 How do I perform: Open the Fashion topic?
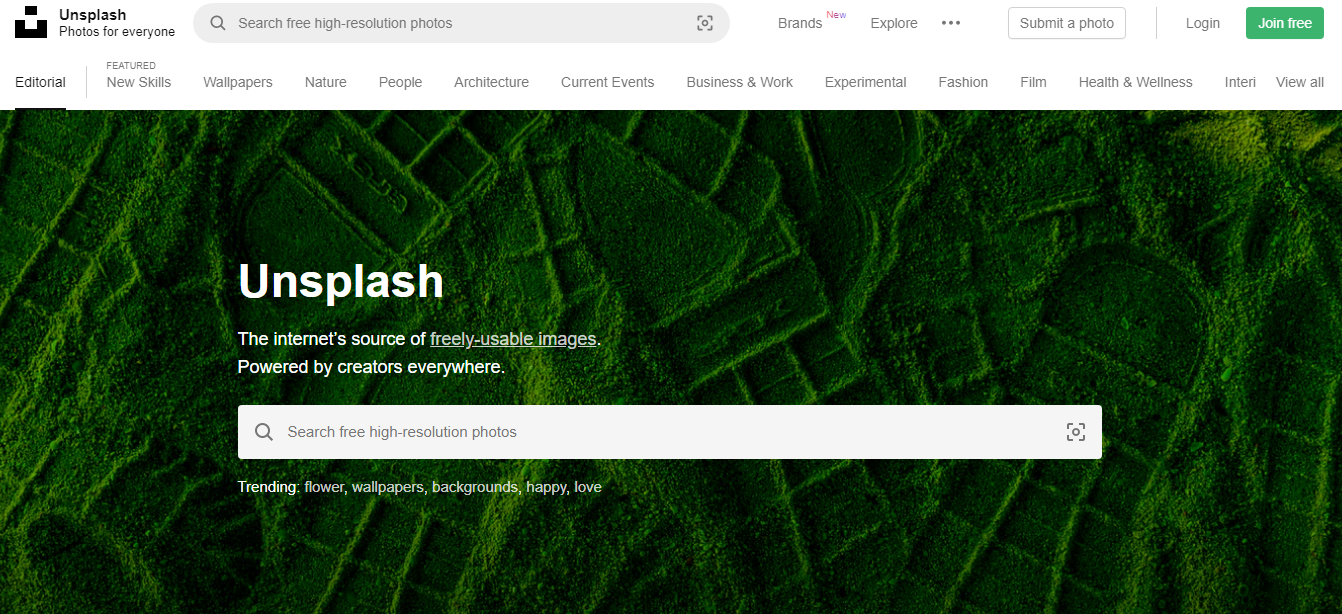pyautogui.click(x=963, y=82)
